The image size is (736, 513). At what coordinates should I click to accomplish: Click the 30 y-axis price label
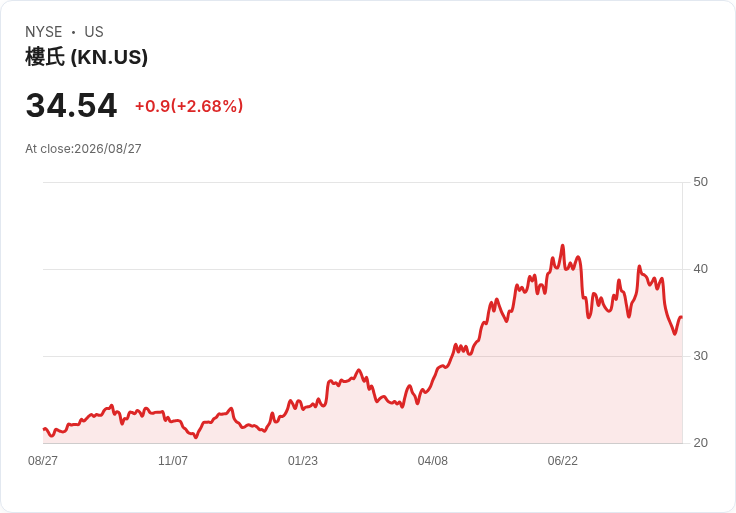click(x=700, y=356)
